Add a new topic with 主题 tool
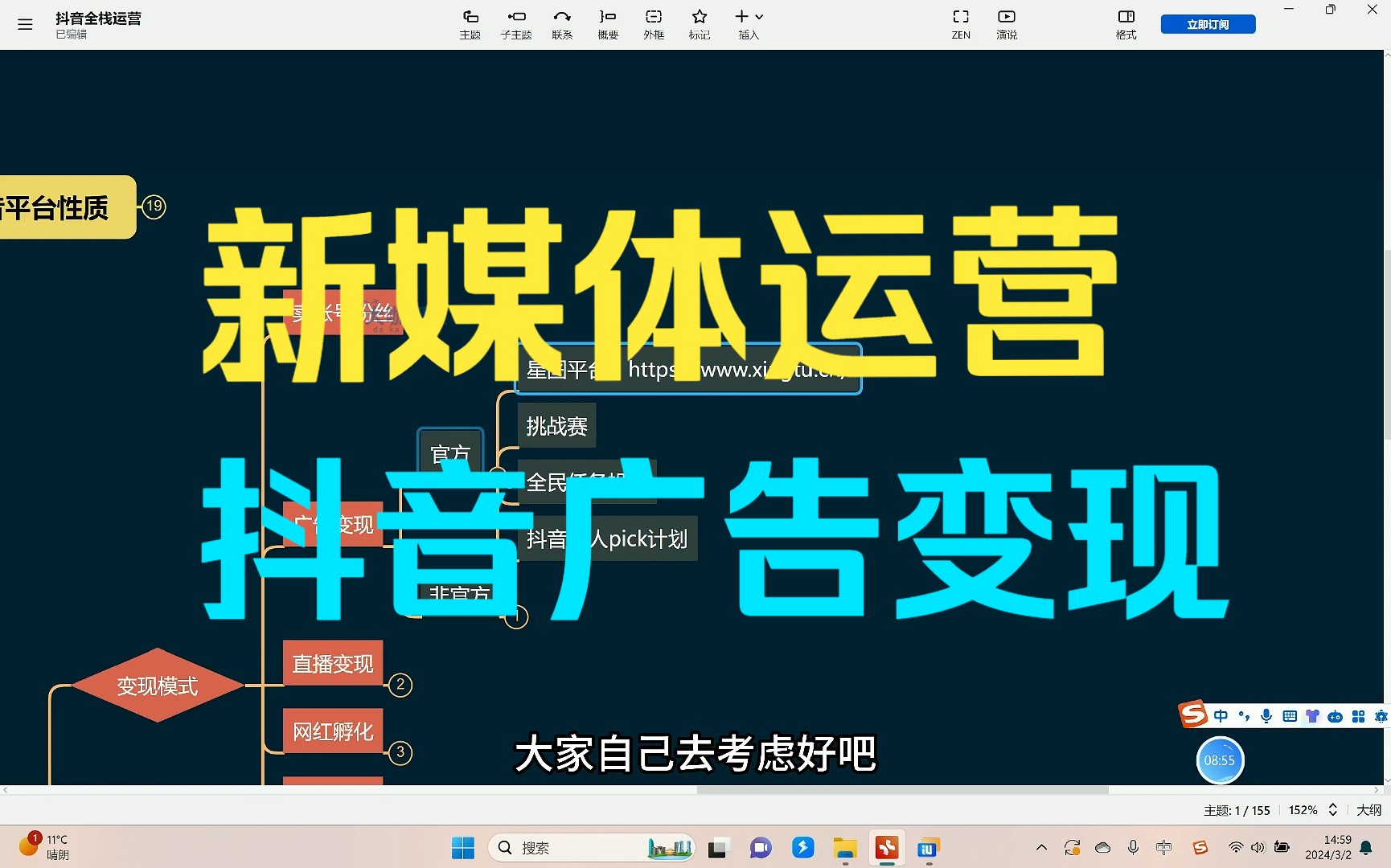The image size is (1391, 868). (x=470, y=24)
